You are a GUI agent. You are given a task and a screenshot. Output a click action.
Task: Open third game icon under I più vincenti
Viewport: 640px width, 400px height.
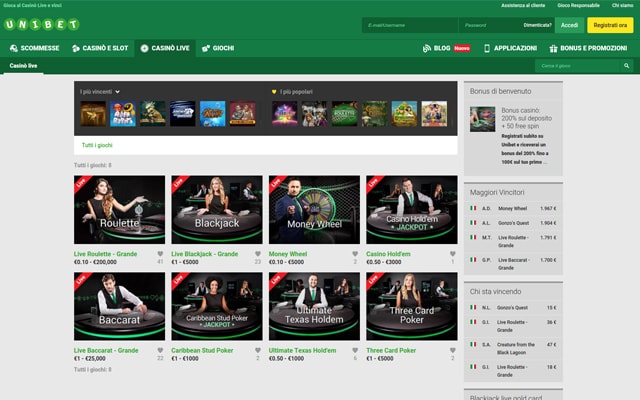[153, 113]
